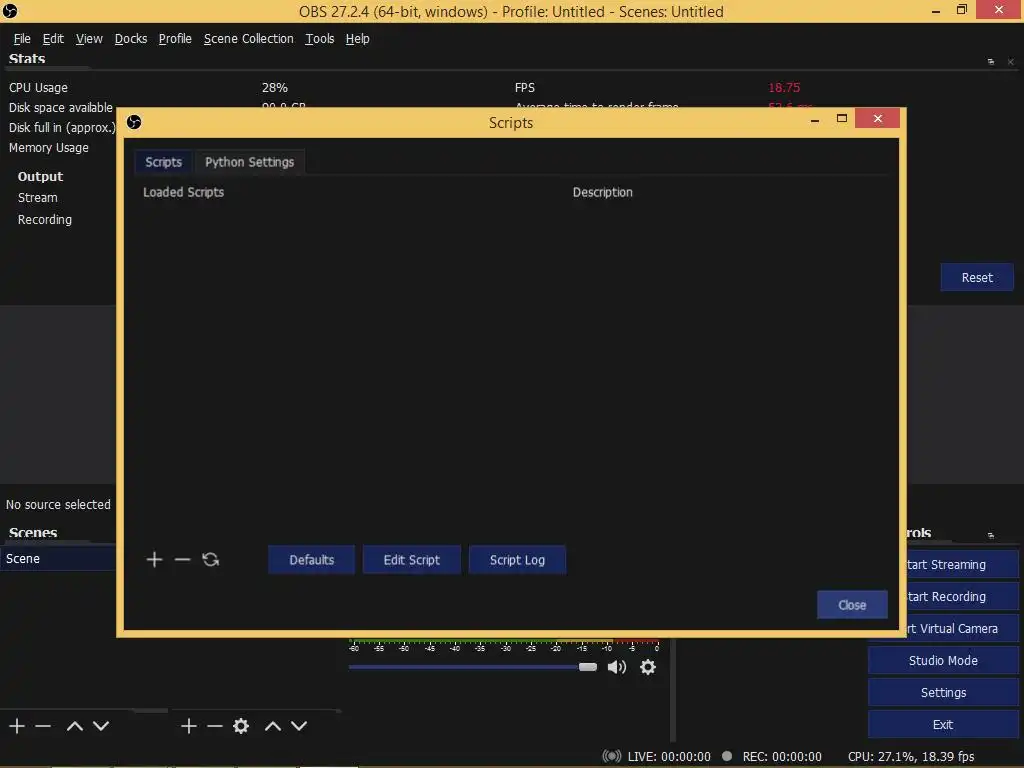Add a source with the plus icon
The height and width of the screenshot is (768, 1024).
click(189, 726)
